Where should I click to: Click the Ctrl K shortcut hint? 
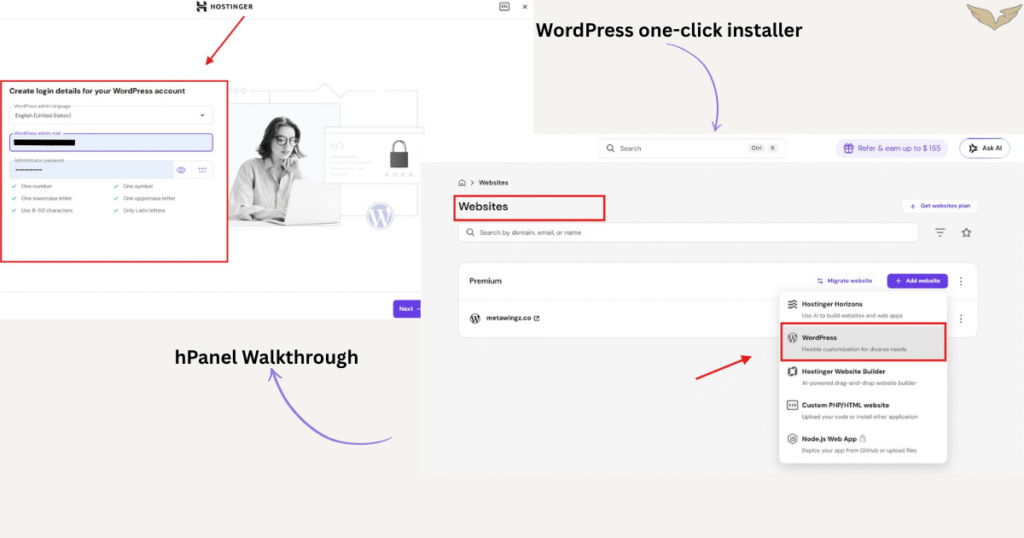click(x=763, y=148)
